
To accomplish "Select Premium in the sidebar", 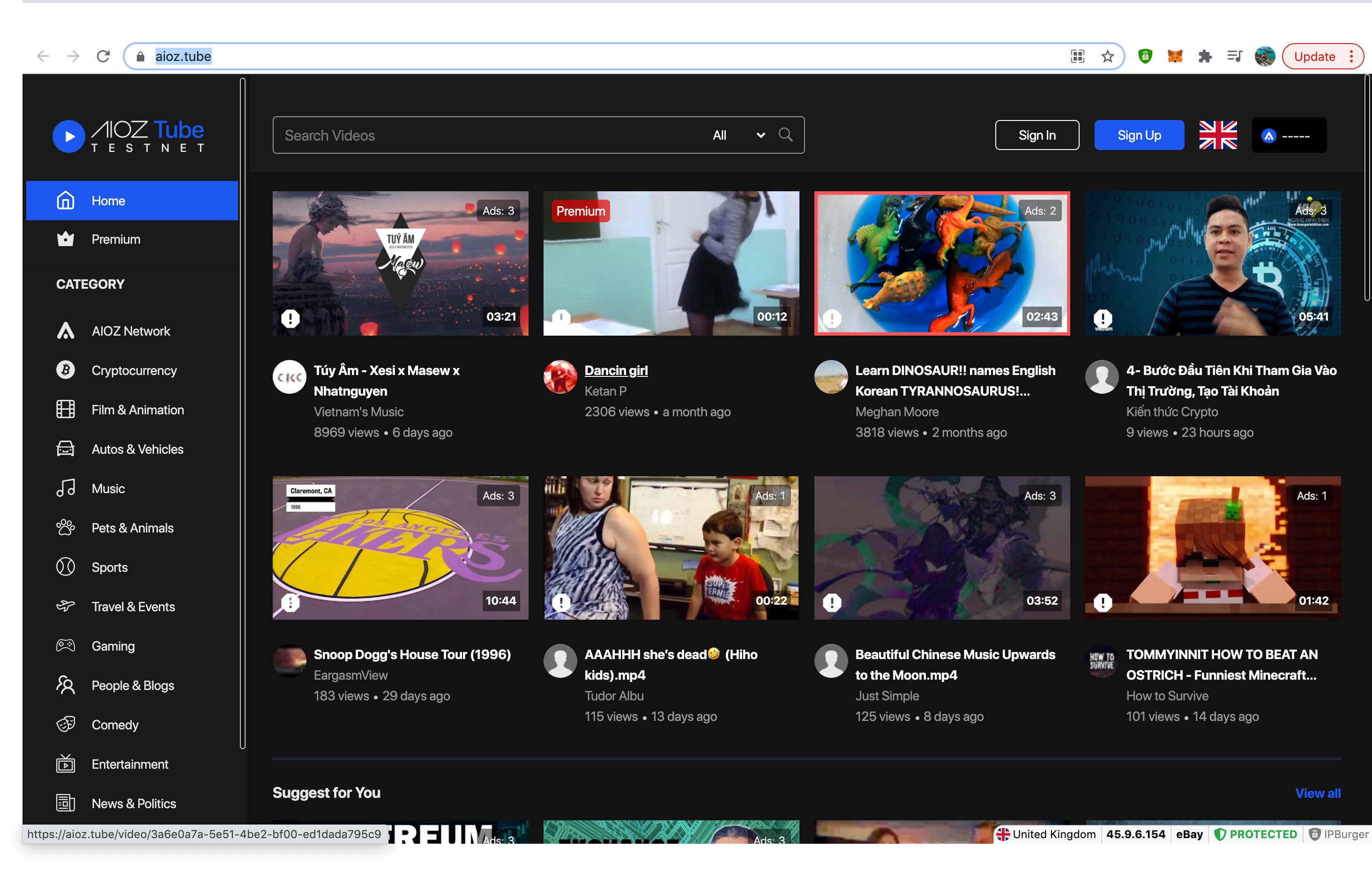I will [116, 240].
